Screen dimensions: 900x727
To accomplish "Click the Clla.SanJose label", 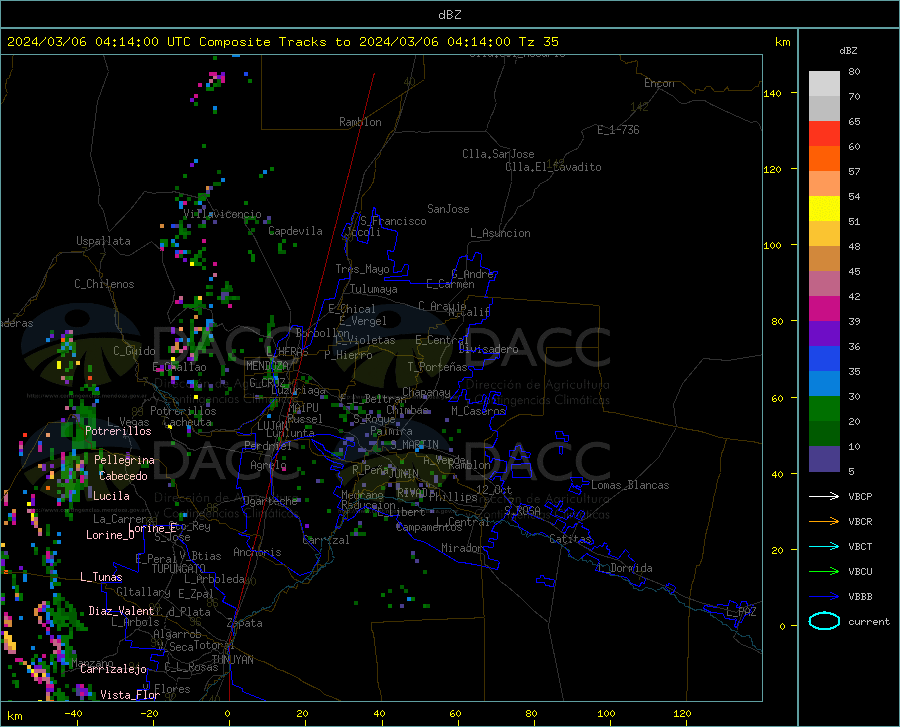I will pyautogui.click(x=498, y=154).
